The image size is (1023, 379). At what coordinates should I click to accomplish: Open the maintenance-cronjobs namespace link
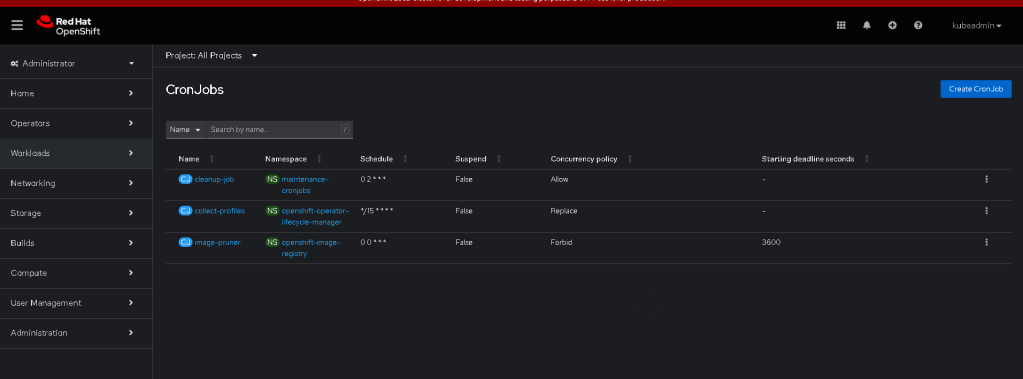(304, 185)
